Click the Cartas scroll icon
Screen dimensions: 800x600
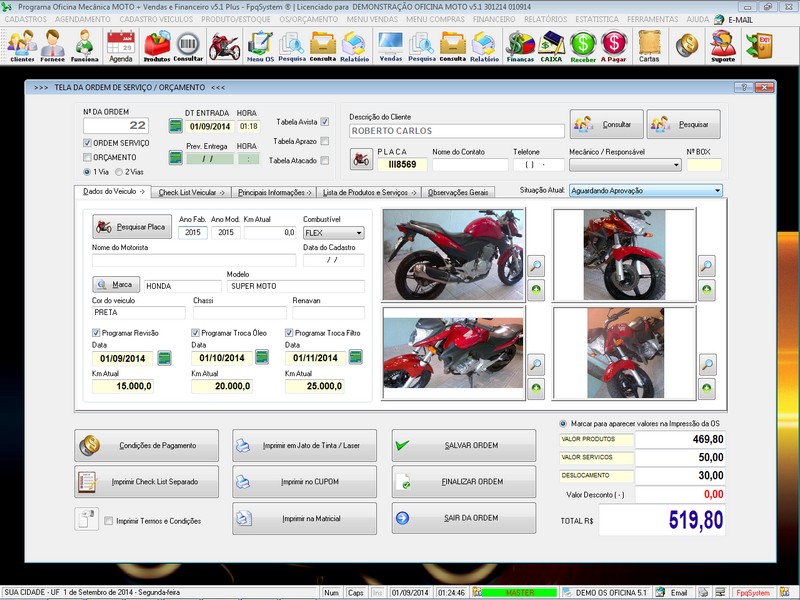649,44
